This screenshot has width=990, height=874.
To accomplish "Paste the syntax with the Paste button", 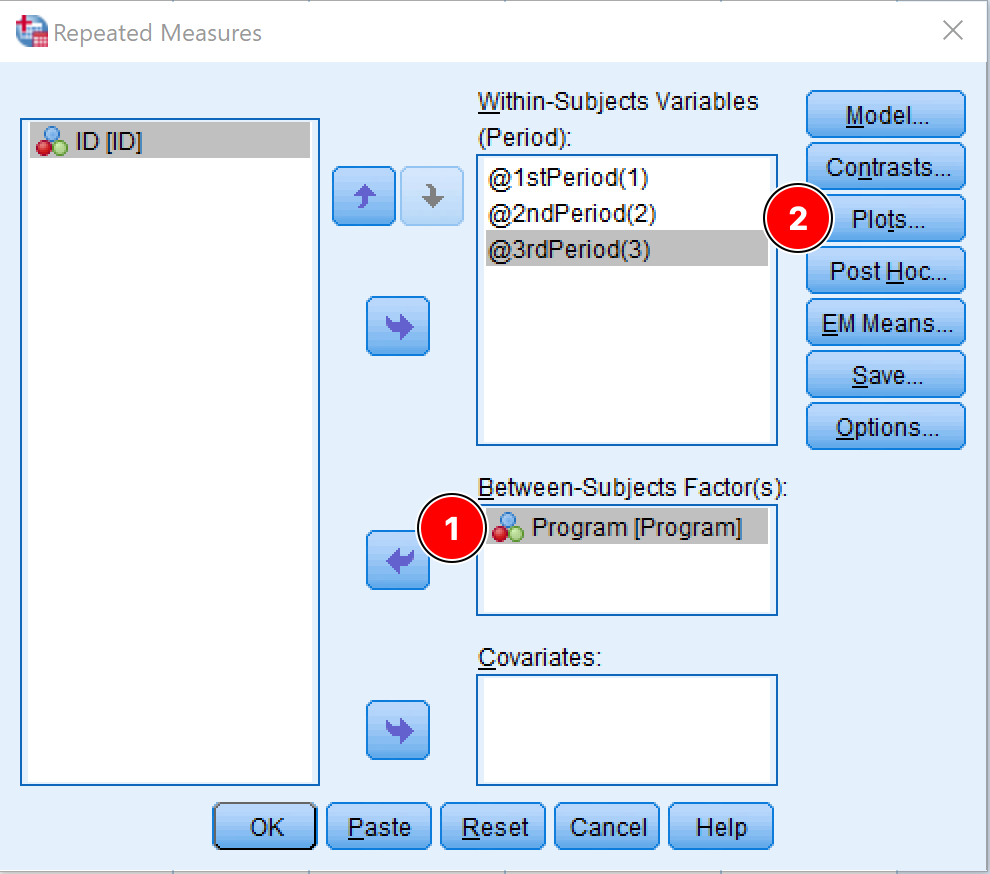I will pyautogui.click(x=378, y=827).
